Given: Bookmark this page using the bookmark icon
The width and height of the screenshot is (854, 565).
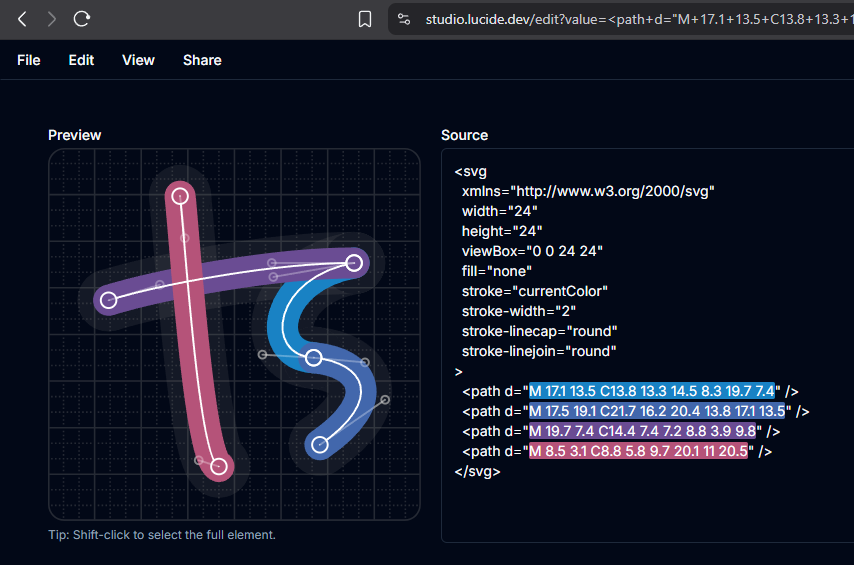Looking at the screenshot, I should [x=365, y=19].
